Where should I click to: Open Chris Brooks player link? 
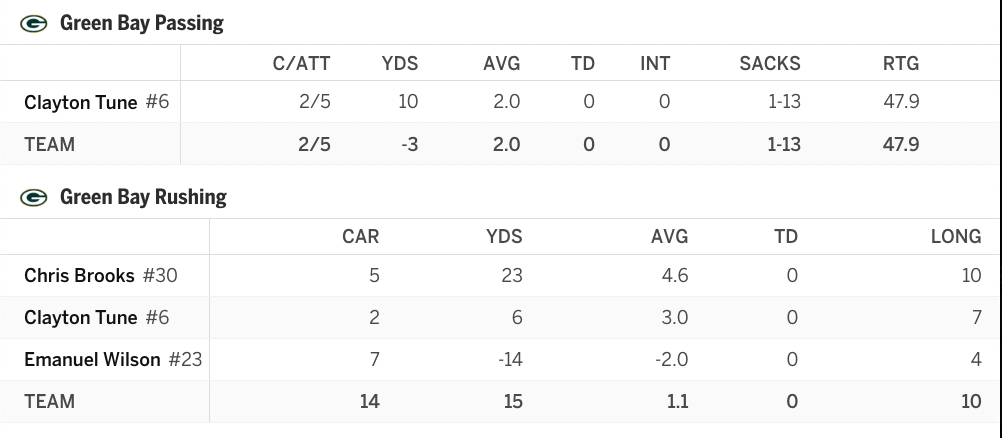[x=81, y=275]
